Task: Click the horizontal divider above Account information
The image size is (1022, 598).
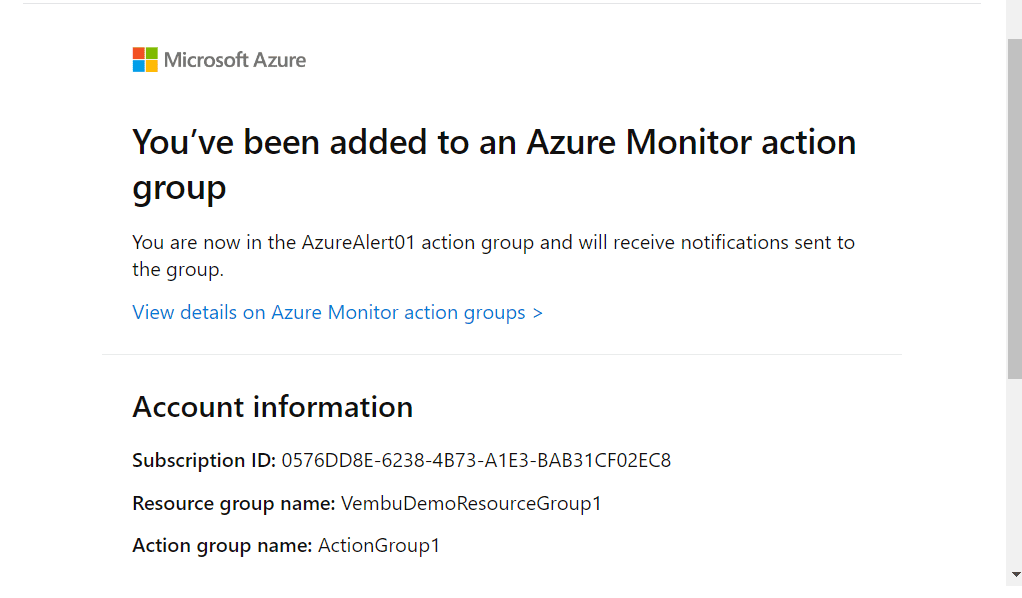Action: click(x=502, y=355)
